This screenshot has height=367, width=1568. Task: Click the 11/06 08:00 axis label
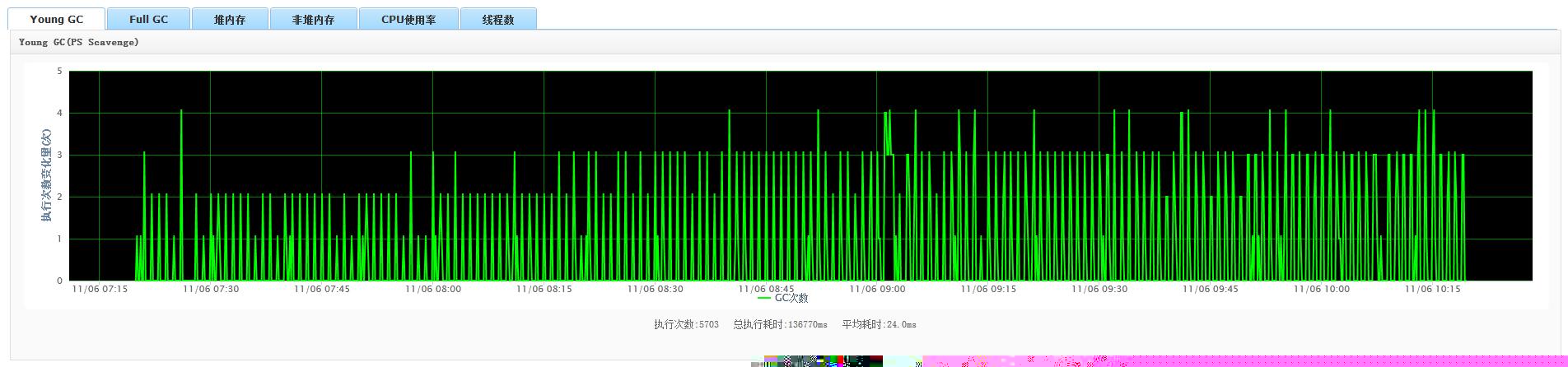tap(433, 289)
